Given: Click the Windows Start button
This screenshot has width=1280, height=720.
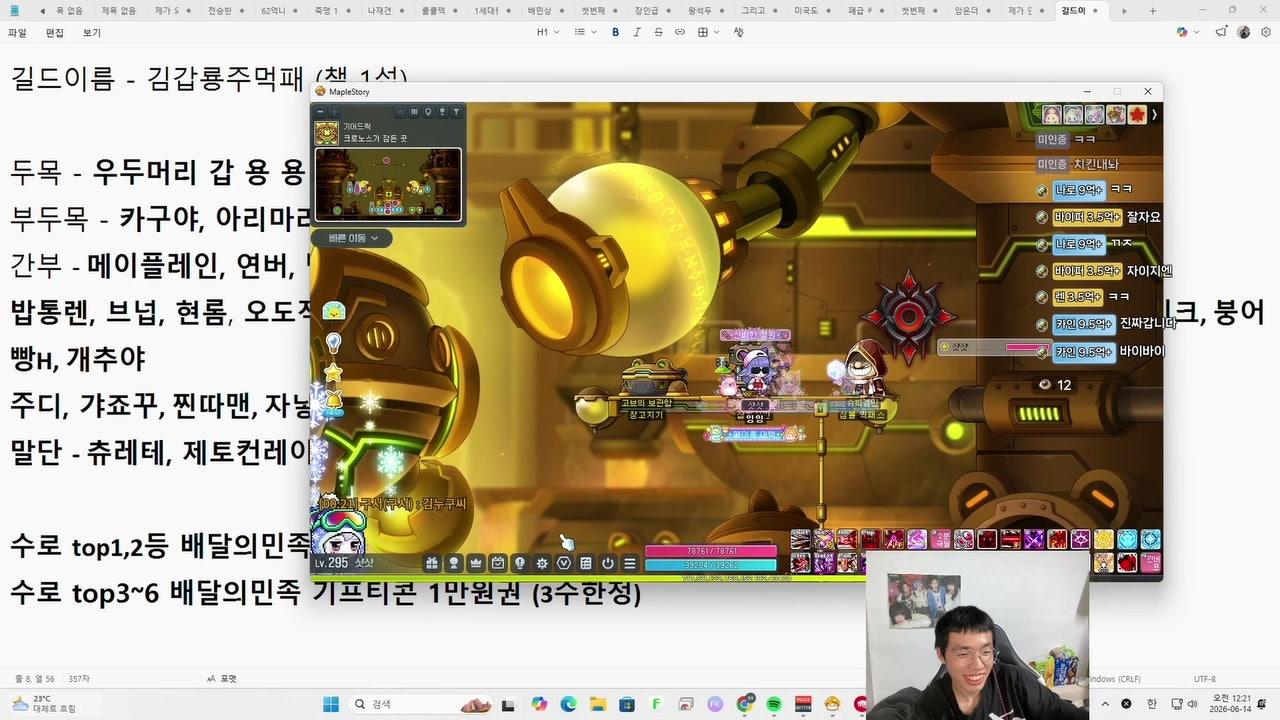Looking at the screenshot, I should tap(331, 704).
